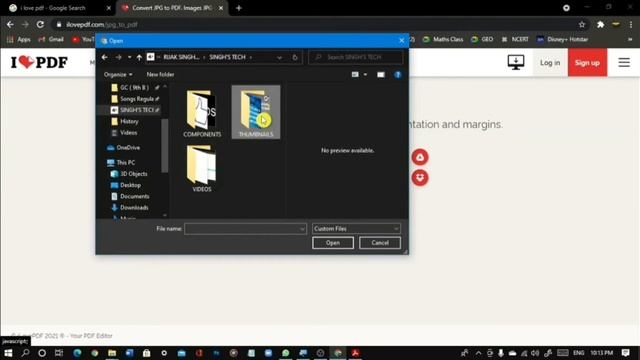Open the Apps bookmark shortcut
The height and width of the screenshot is (360, 640).
[x=19, y=39]
